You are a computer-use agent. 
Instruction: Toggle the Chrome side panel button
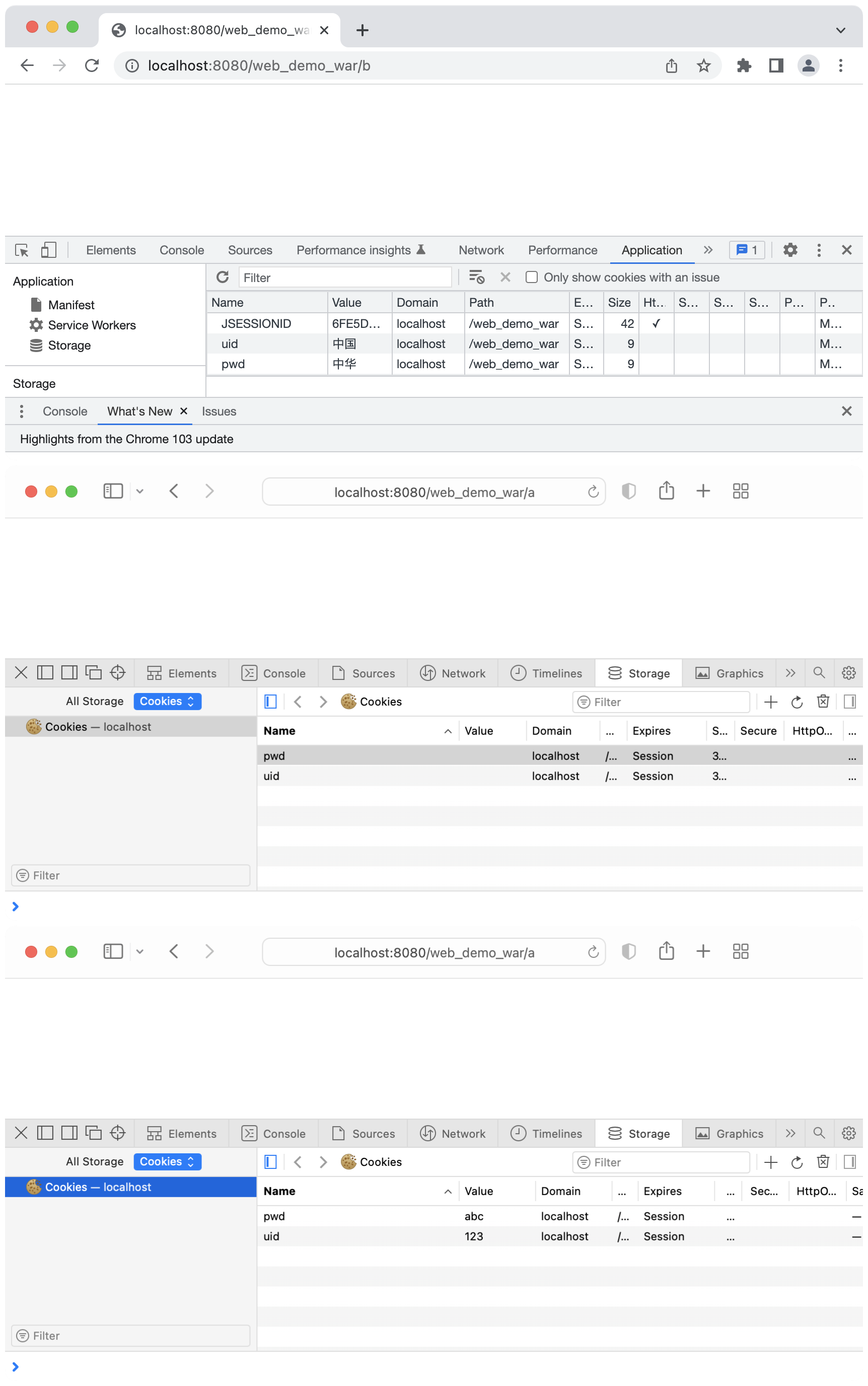(x=776, y=66)
